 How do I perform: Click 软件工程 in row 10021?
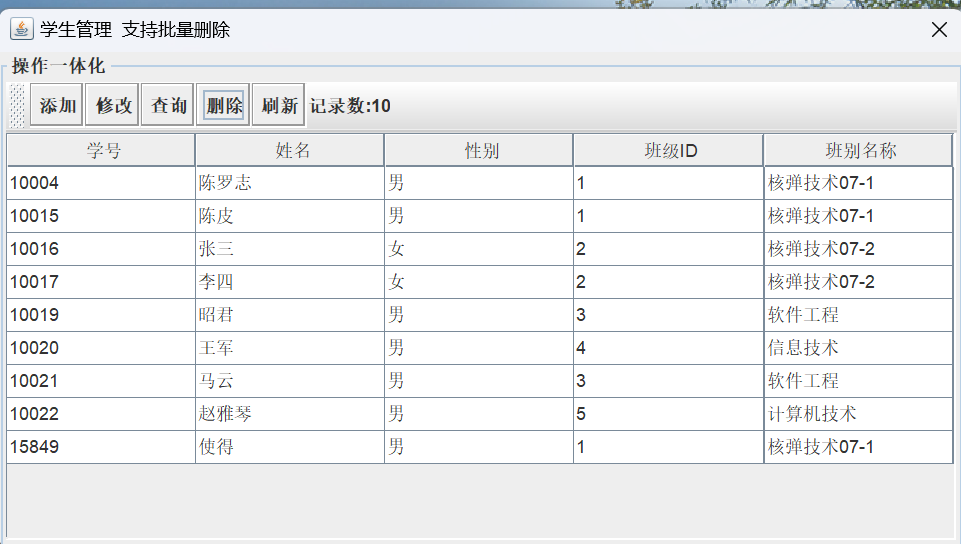click(x=859, y=382)
